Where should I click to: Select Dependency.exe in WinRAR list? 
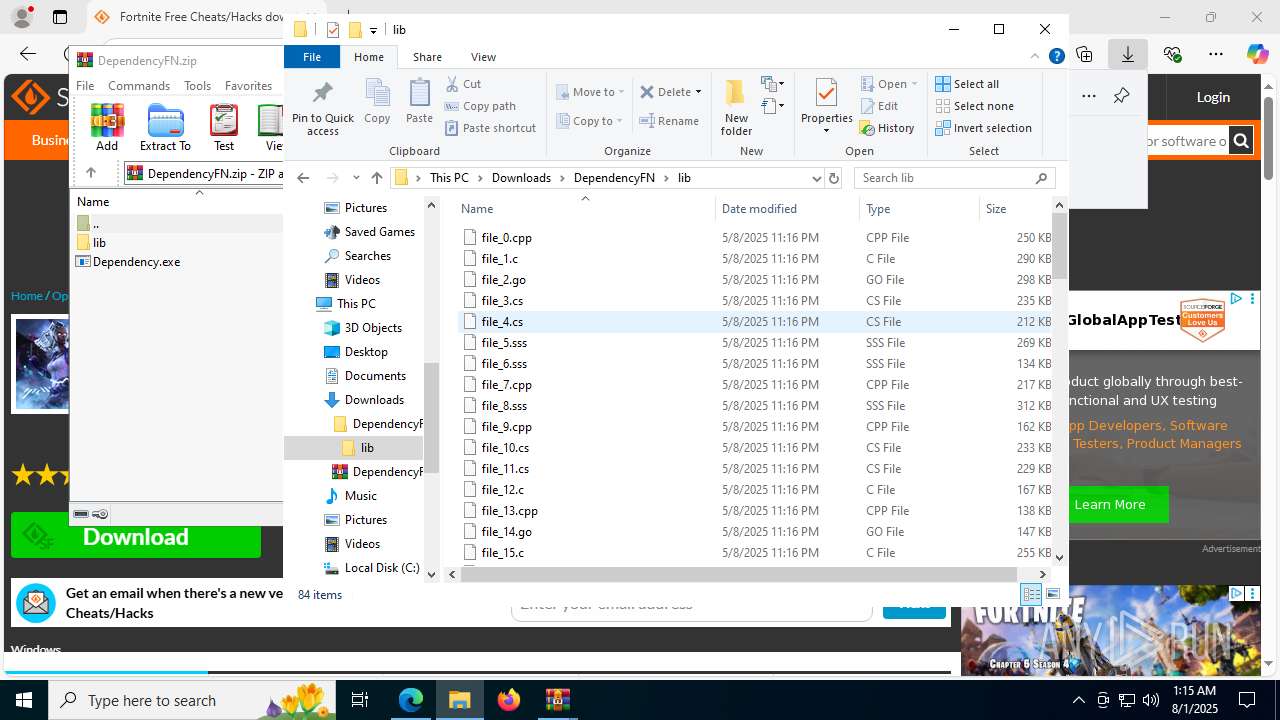coord(136,262)
